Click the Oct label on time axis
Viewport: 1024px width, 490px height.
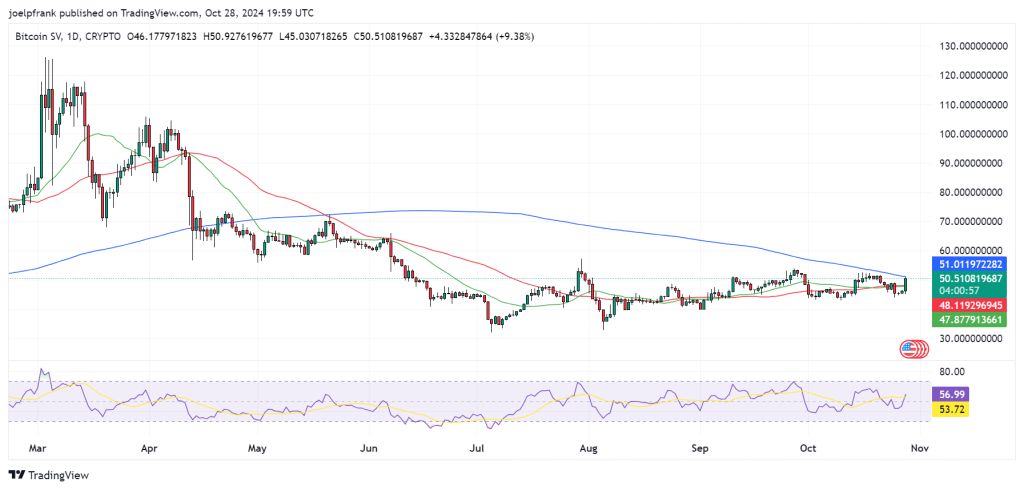[808, 449]
